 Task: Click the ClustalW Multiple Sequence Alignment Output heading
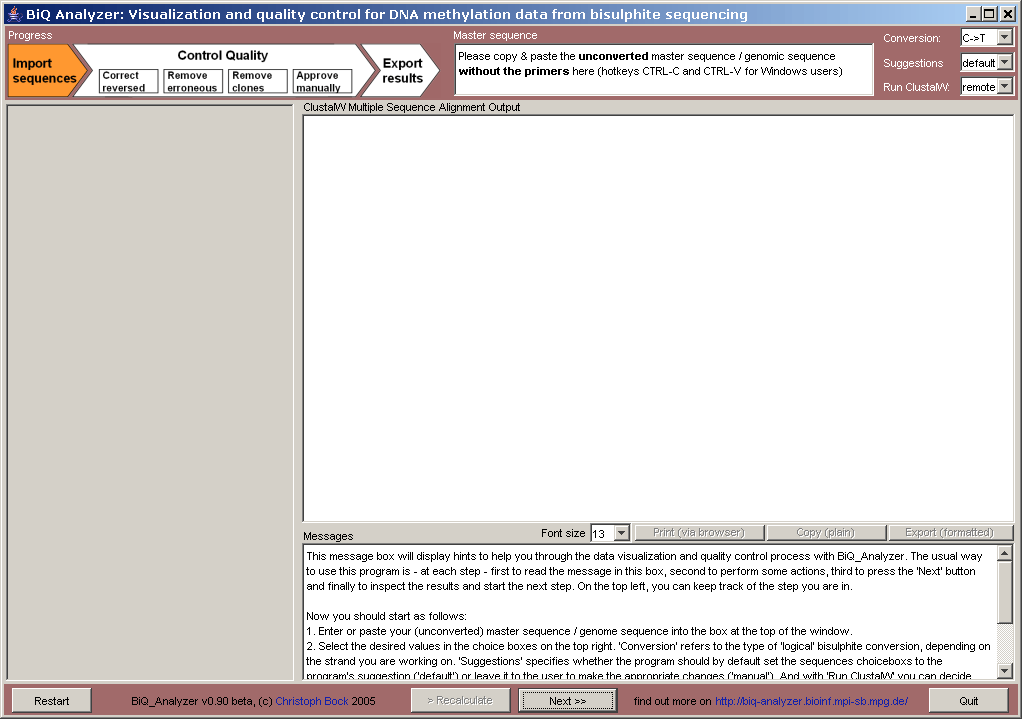click(411, 107)
